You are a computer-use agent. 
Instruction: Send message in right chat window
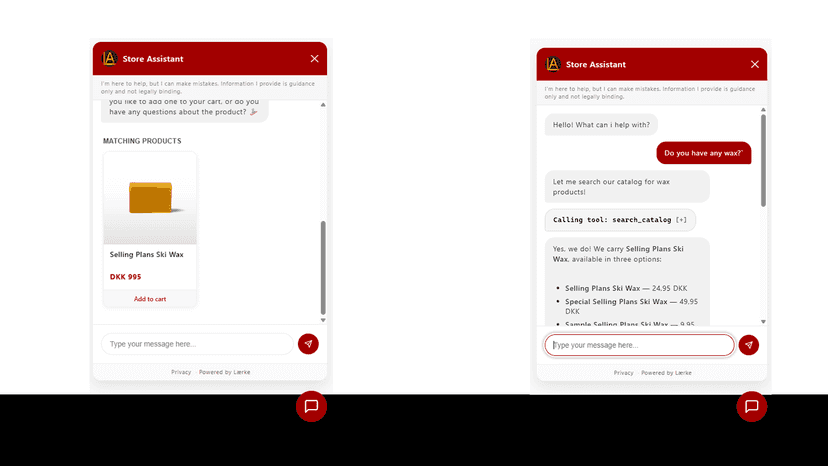pyautogui.click(x=749, y=345)
